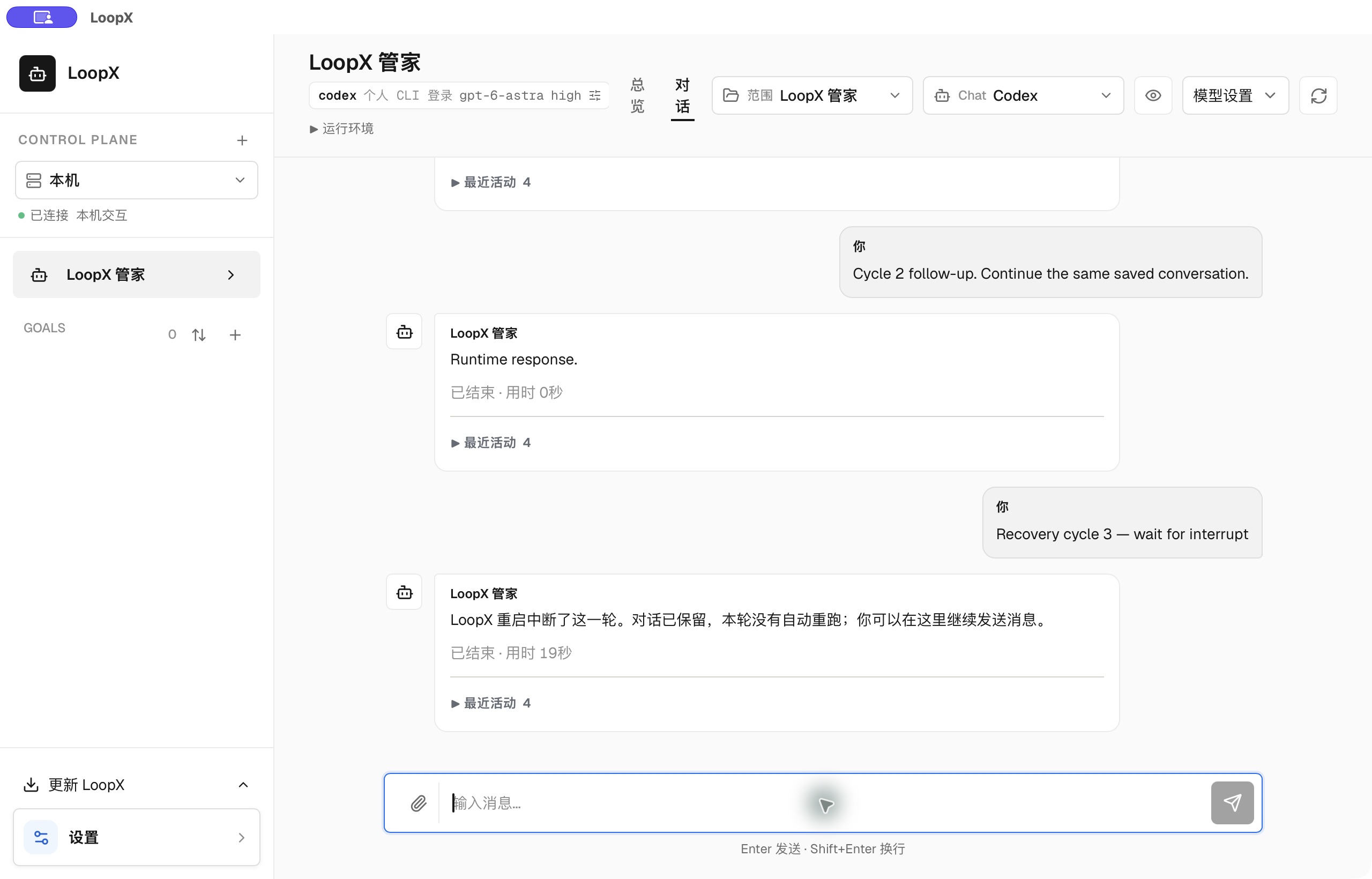Click the purple screen-share indicator icon
Screen dimensions: 1372x879
42,17
